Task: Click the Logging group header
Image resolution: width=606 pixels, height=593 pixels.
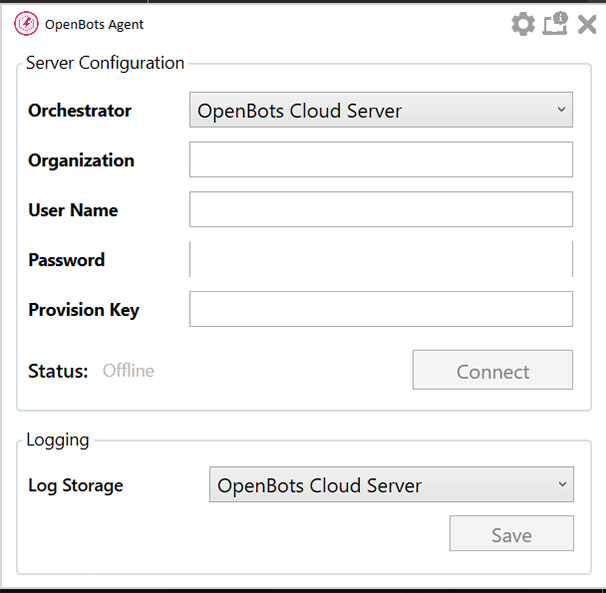Action: point(58,440)
